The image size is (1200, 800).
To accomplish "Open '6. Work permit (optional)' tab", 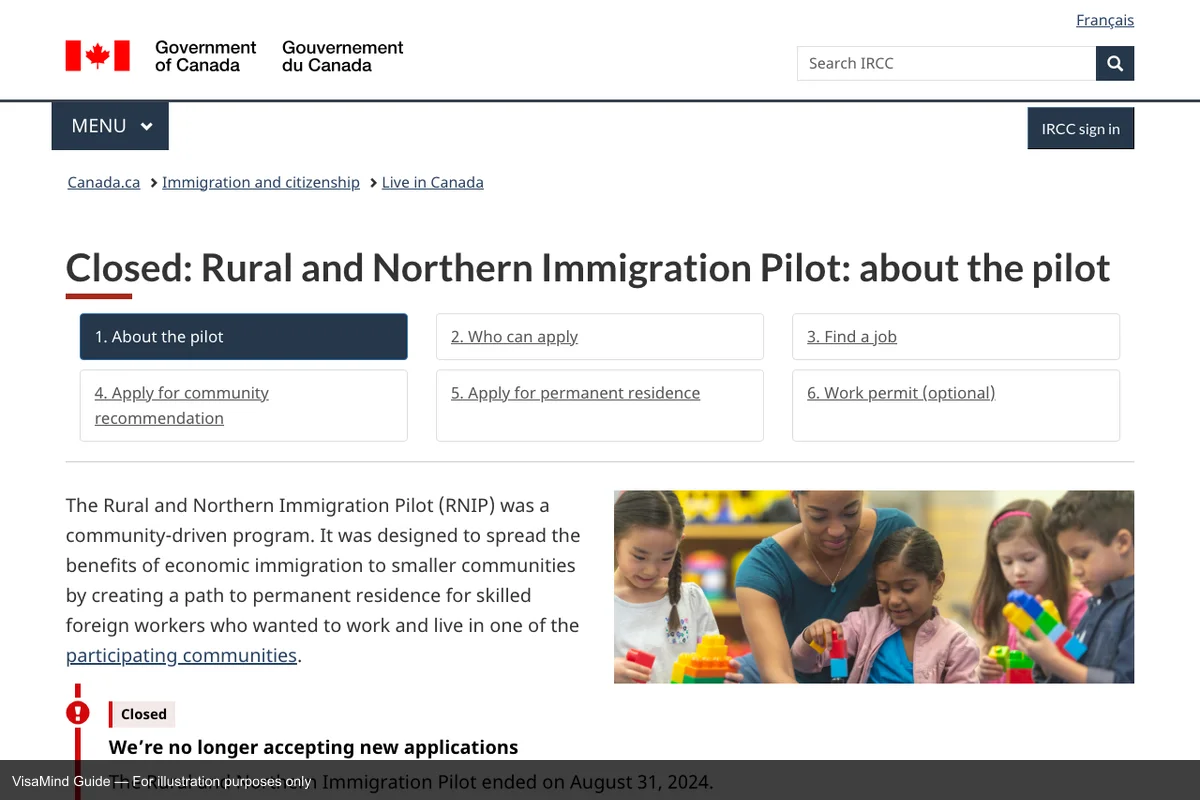I will click(x=900, y=393).
